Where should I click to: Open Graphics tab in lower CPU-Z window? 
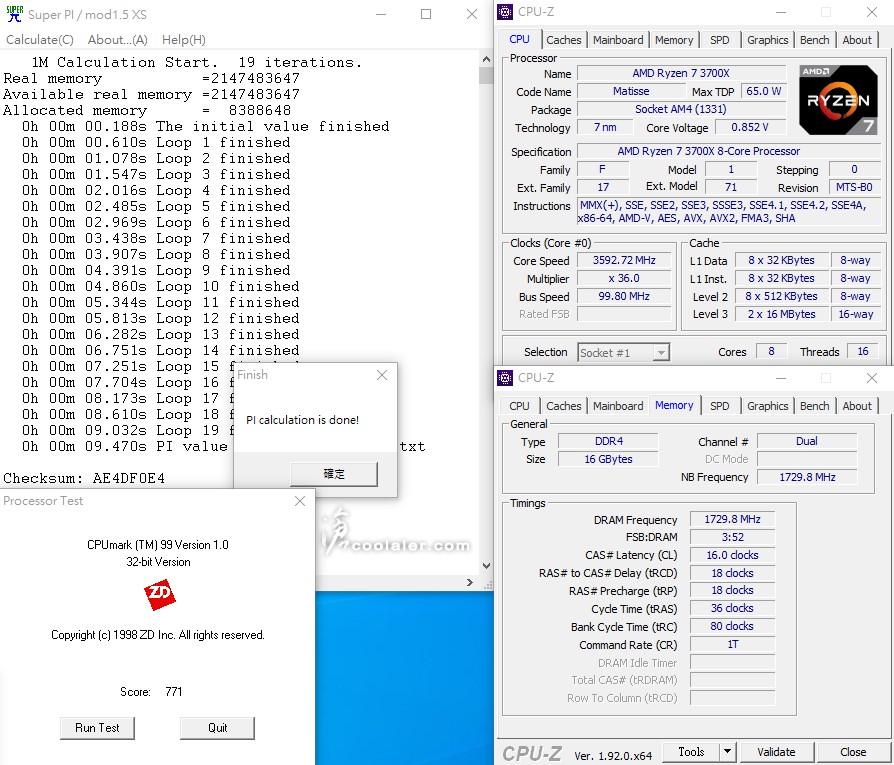(767, 406)
